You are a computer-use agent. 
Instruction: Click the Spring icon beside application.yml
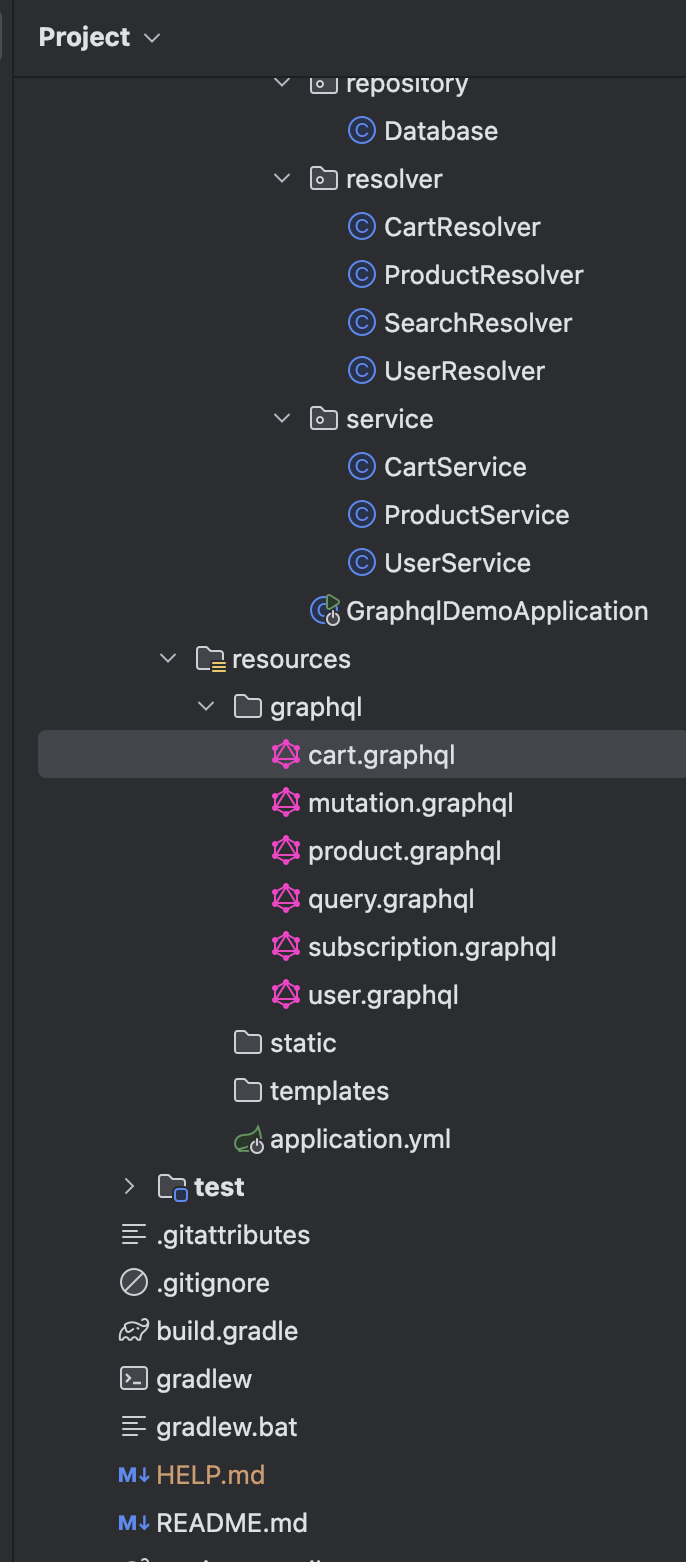(x=248, y=1139)
